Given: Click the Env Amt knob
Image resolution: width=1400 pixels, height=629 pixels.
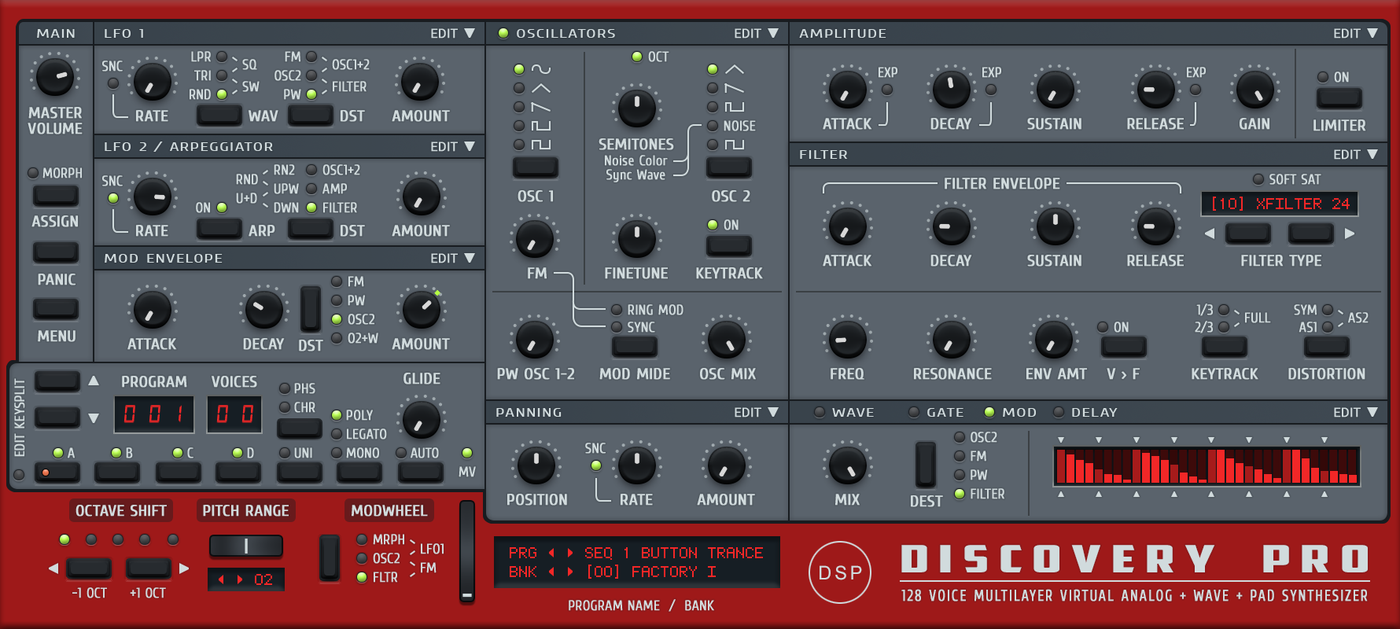Looking at the screenshot, I should pos(1054,339).
